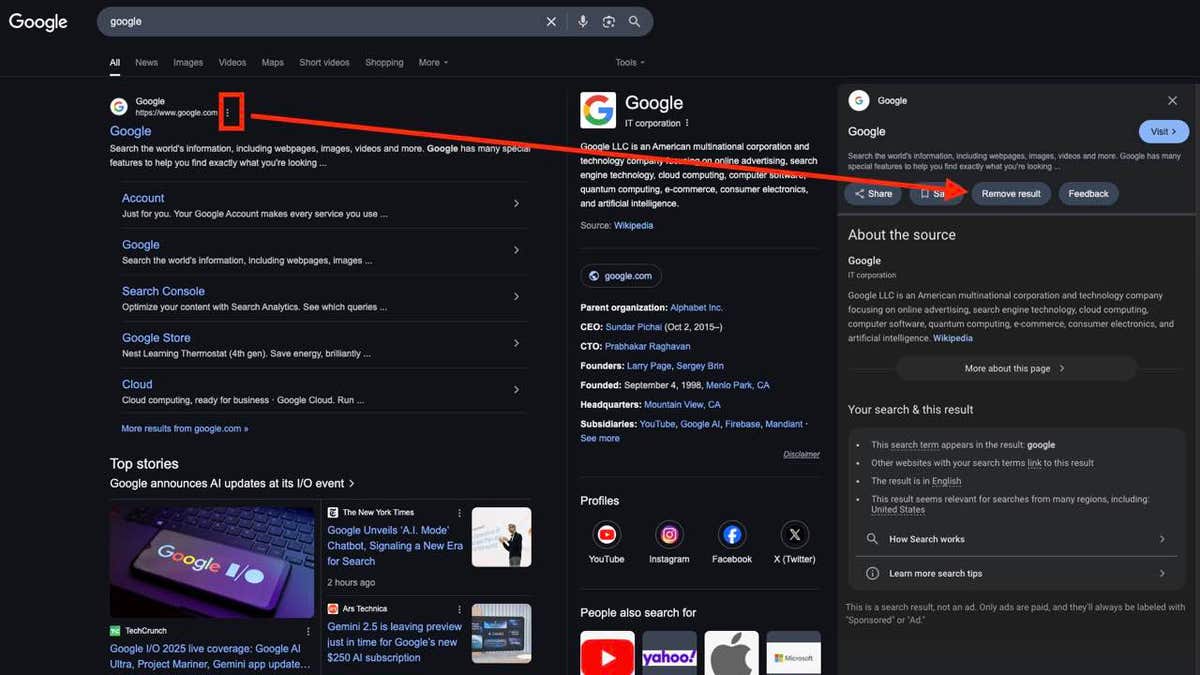Start voice search with the microphone icon
1200x675 pixels.
coord(582,22)
